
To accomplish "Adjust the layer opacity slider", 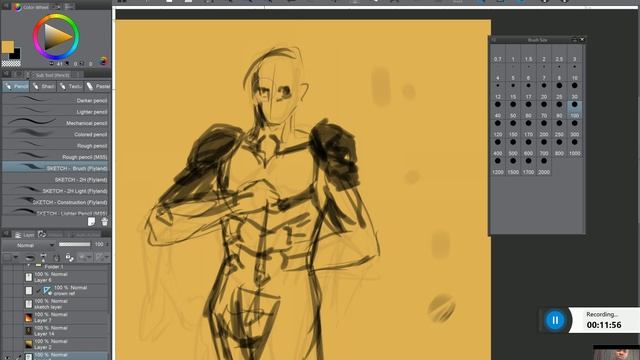I will coord(74,244).
